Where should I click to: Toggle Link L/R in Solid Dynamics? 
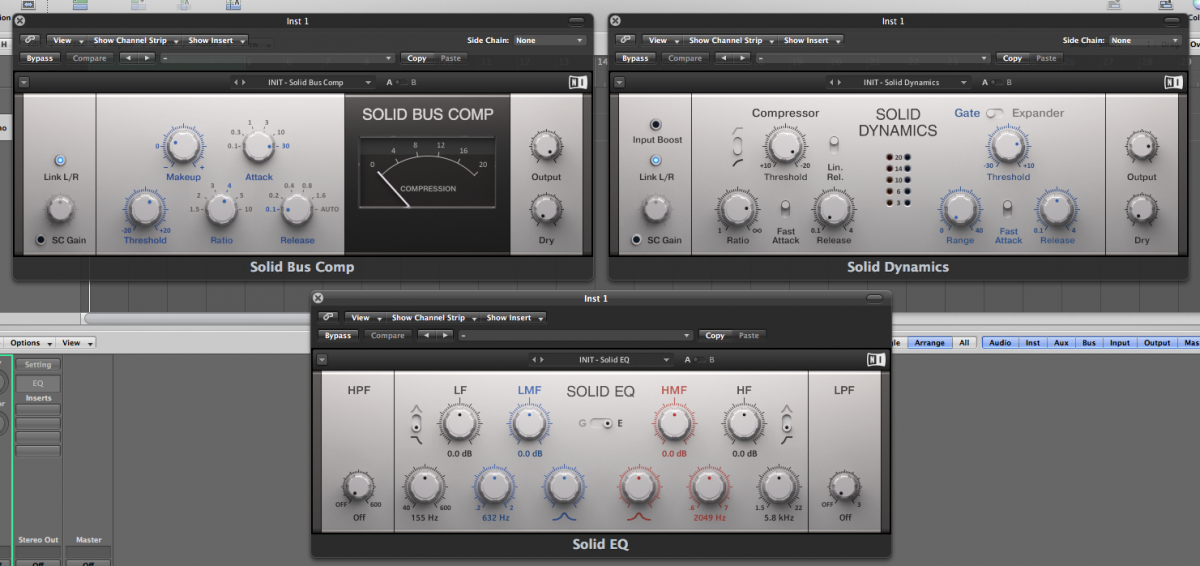tap(656, 160)
